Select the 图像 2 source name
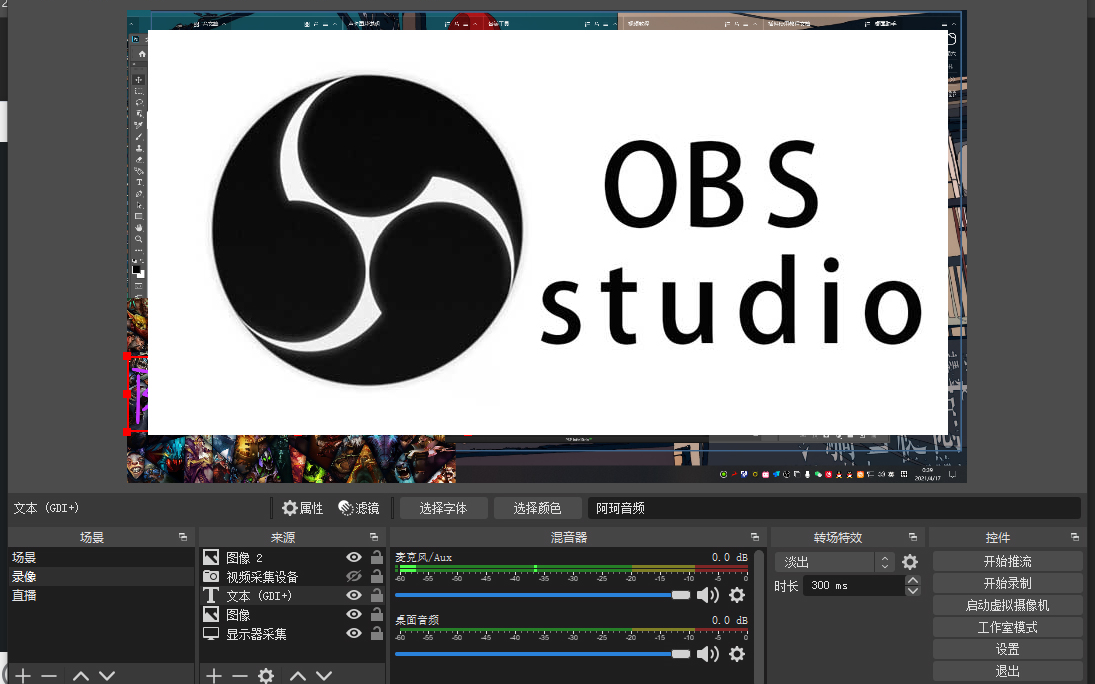This screenshot has width=1095, height=684. click(x=244, y=558)
